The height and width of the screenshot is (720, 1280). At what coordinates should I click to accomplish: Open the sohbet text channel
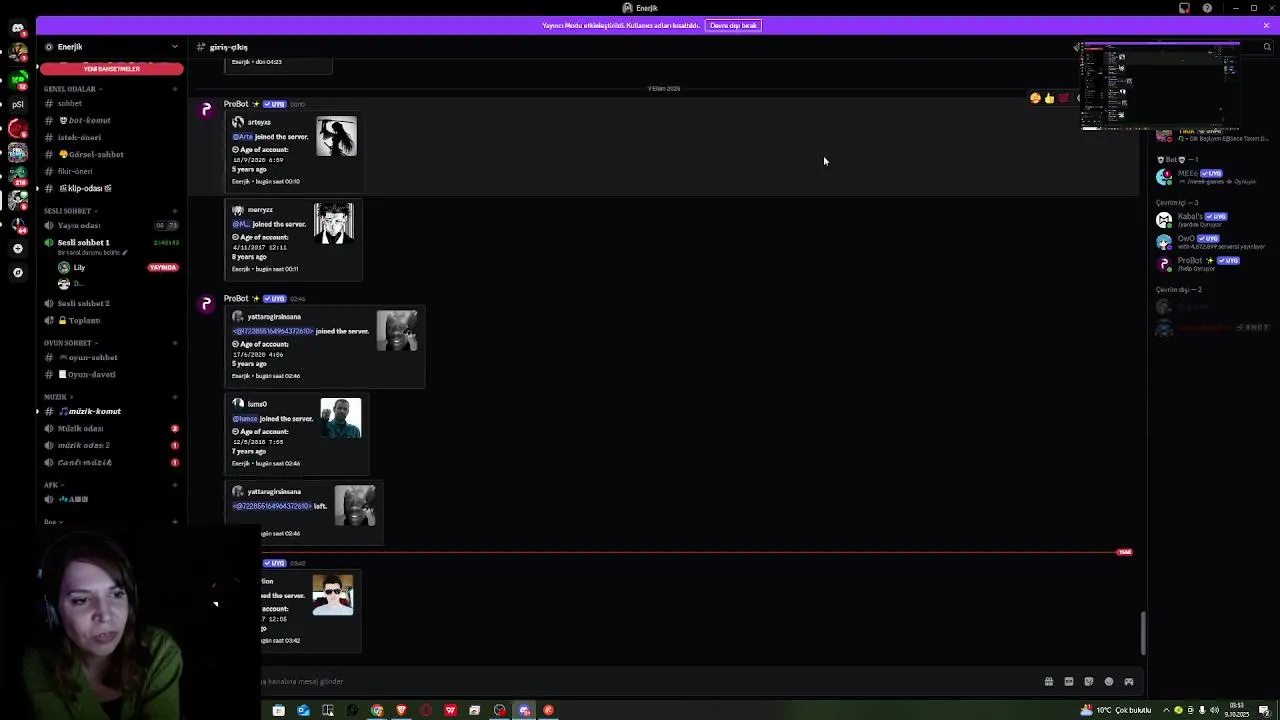(x=110, y=103)
